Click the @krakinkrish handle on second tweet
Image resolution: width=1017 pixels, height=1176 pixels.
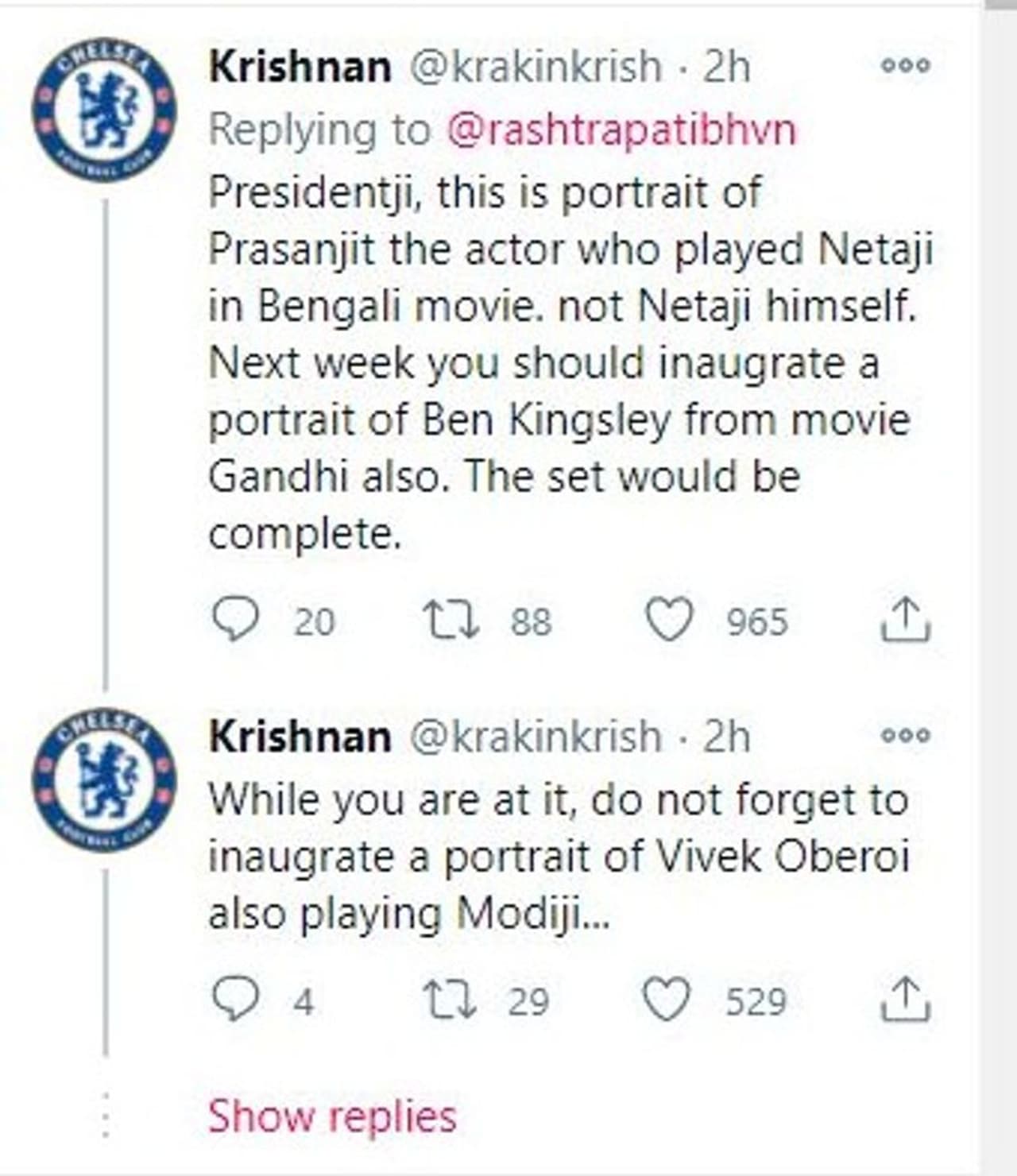tap(535, 737)
